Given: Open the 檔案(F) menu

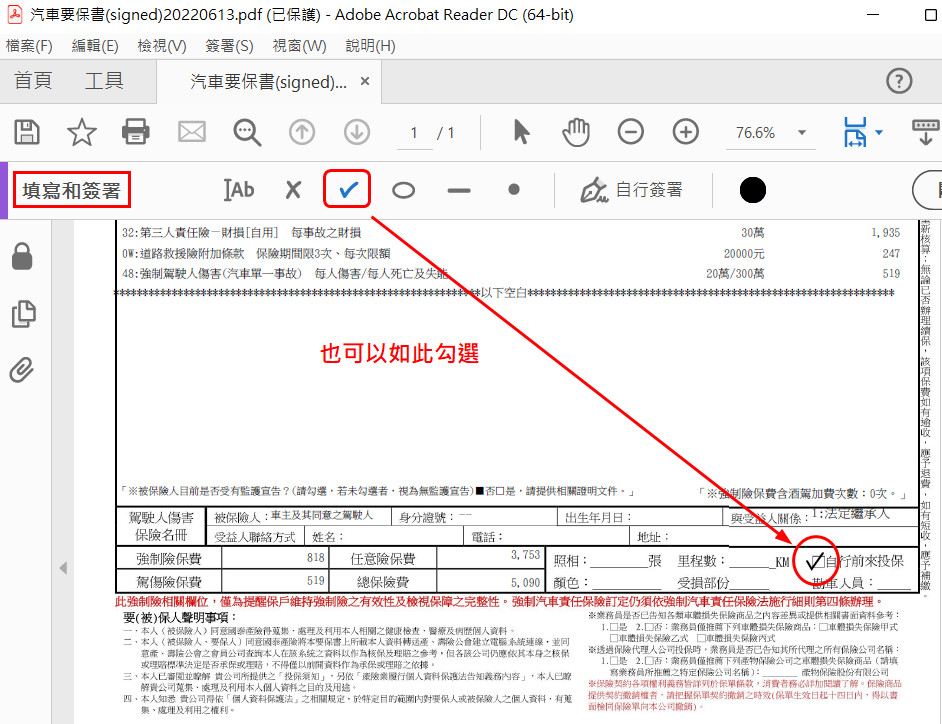Looking at the screenshot, I should pos(30,46).
